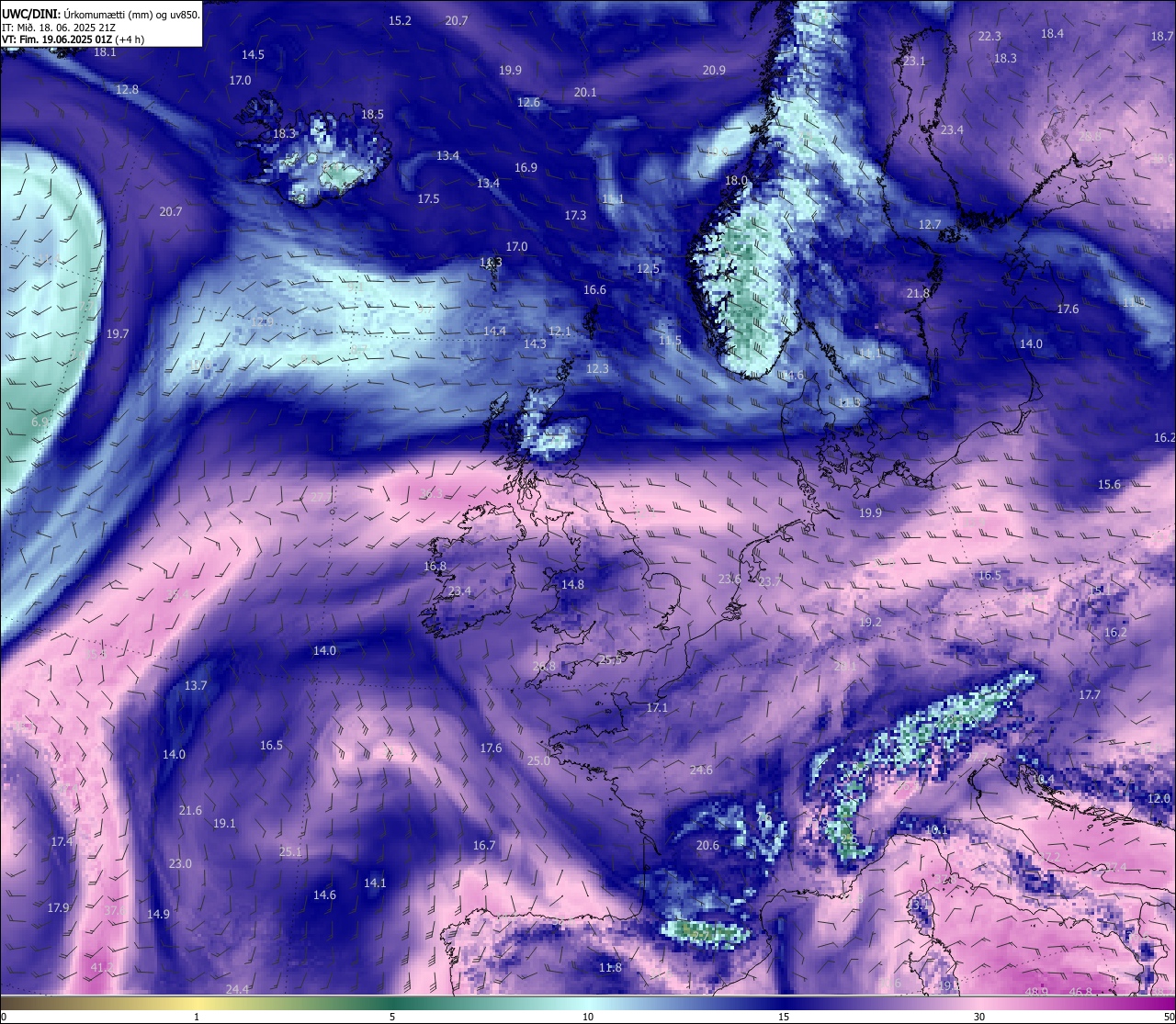Click the 14.4 map value
The width and height of the screenshot is (1176, 1024).
pyautogui.click(x=494, y=331)
